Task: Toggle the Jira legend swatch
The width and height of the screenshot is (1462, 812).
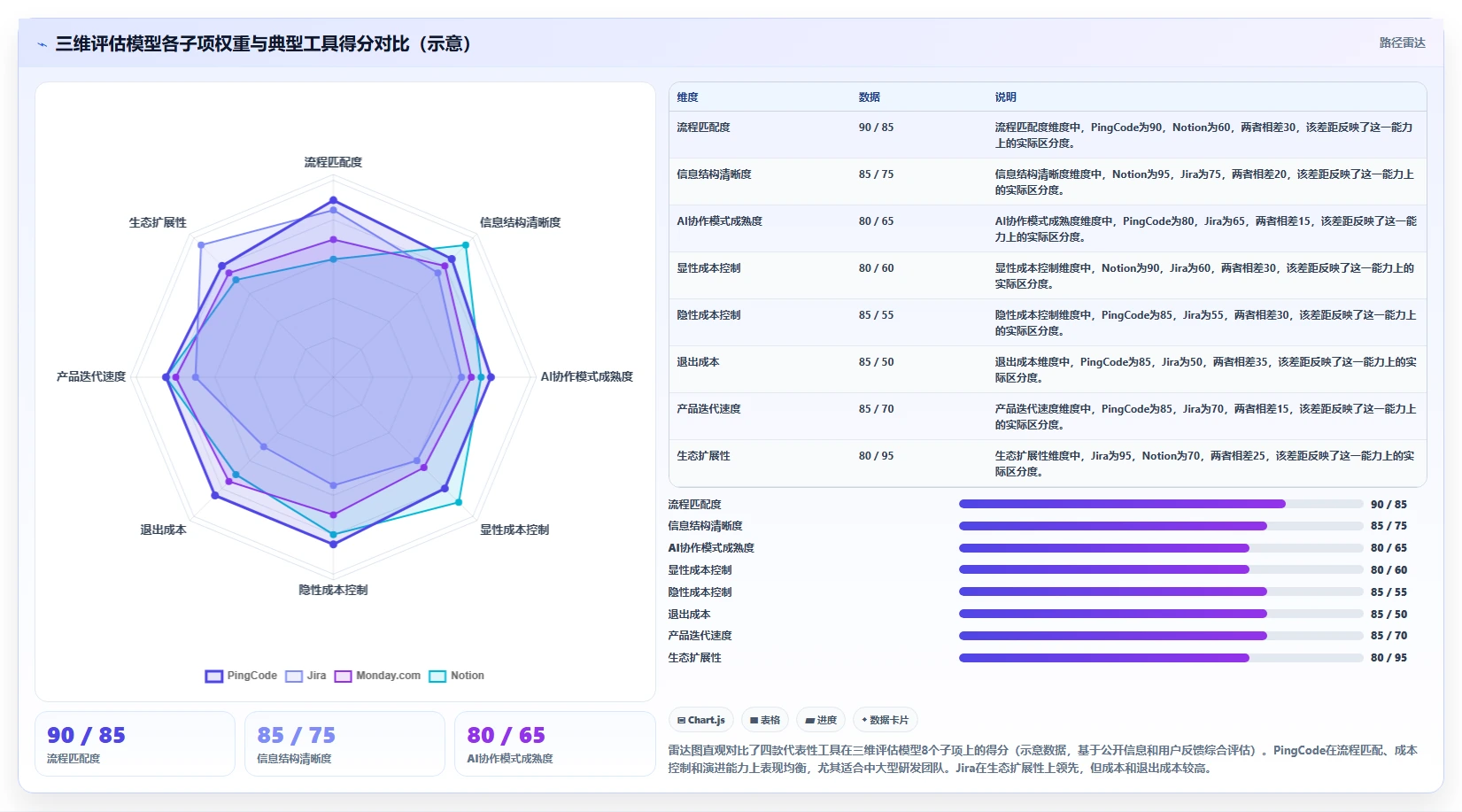Action: (x=294, y=676)
